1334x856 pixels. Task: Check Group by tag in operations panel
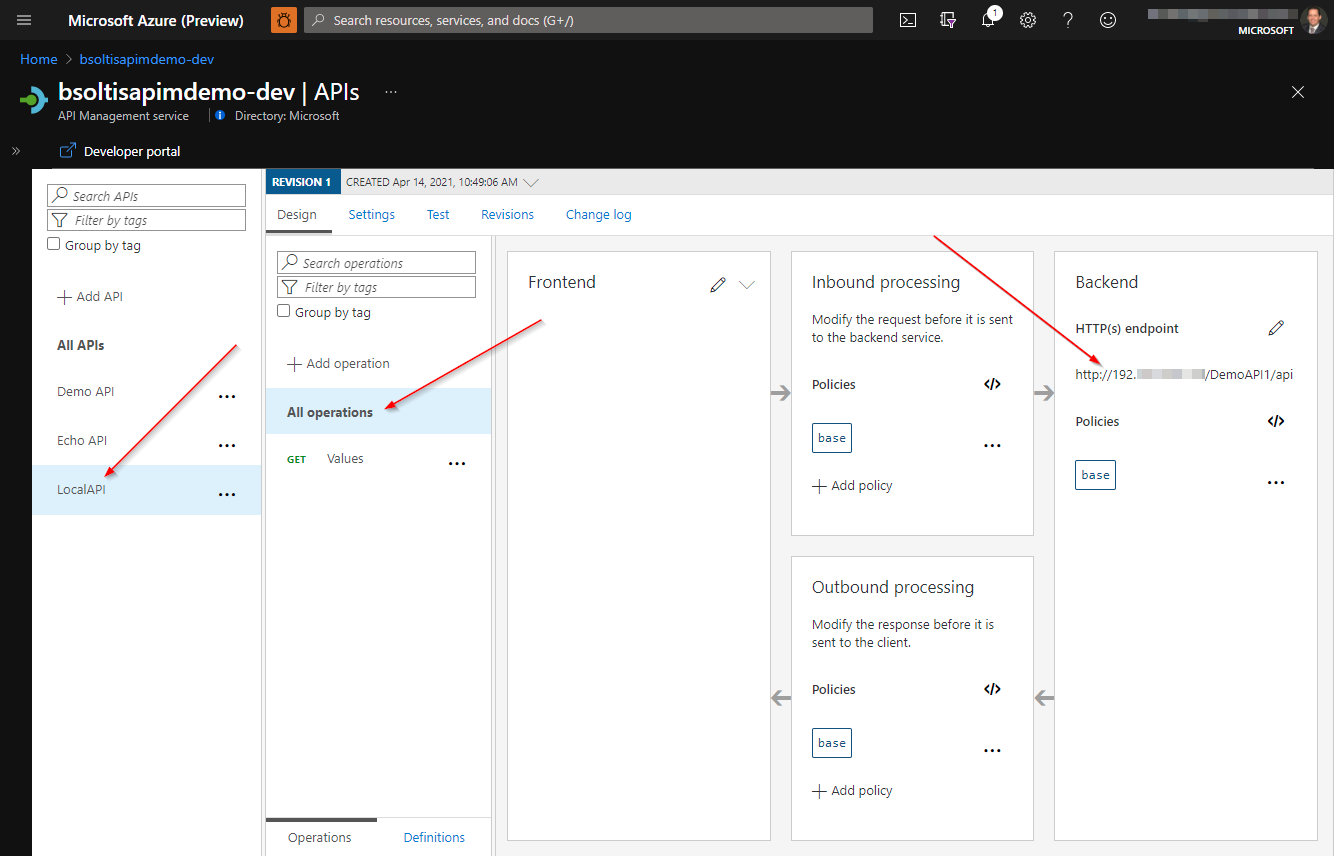(283, 311)
